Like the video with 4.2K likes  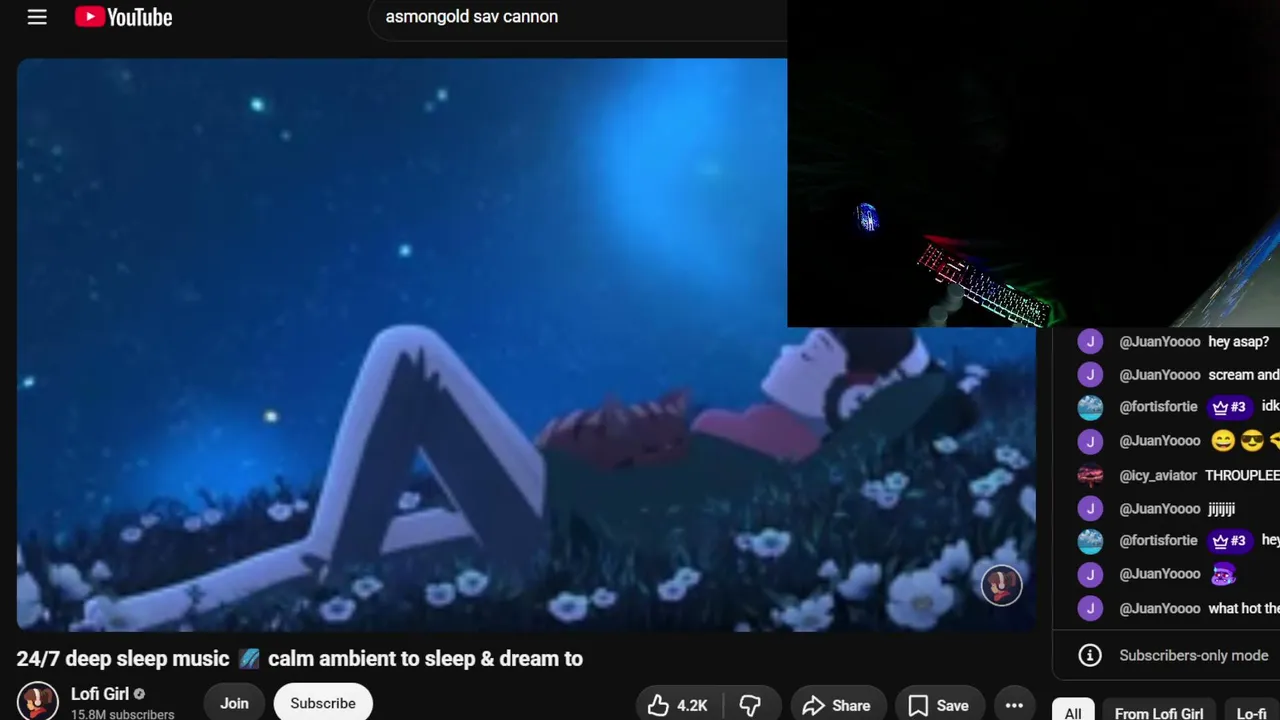(x=679, y=705)
